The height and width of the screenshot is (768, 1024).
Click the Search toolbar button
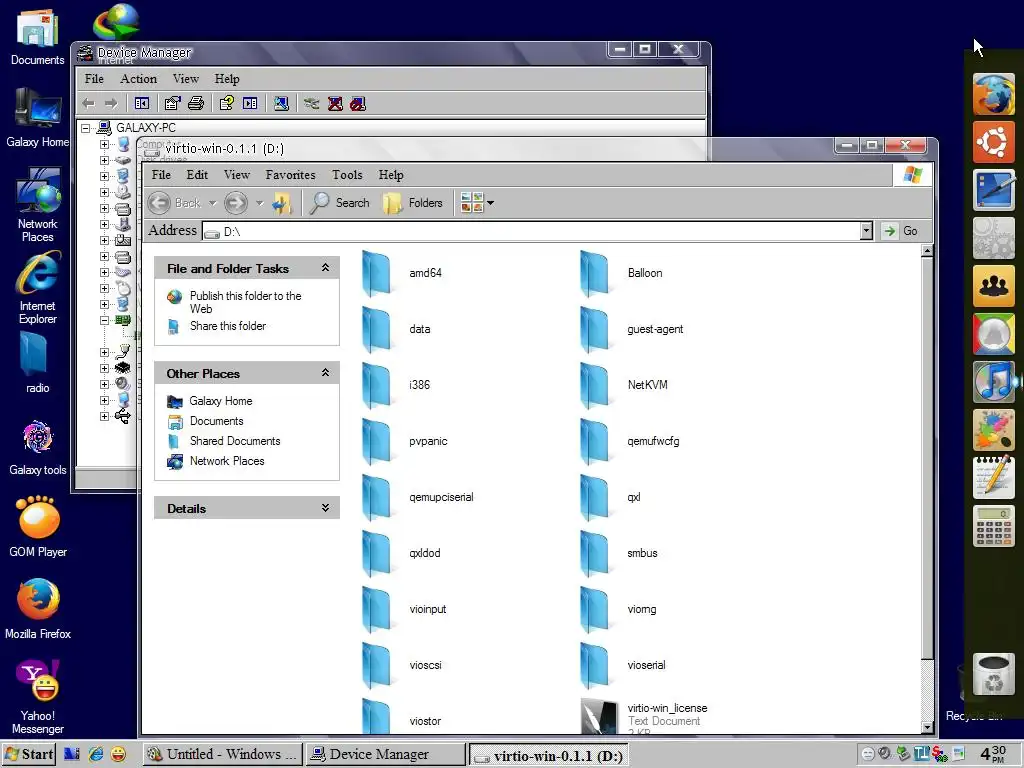340,203
